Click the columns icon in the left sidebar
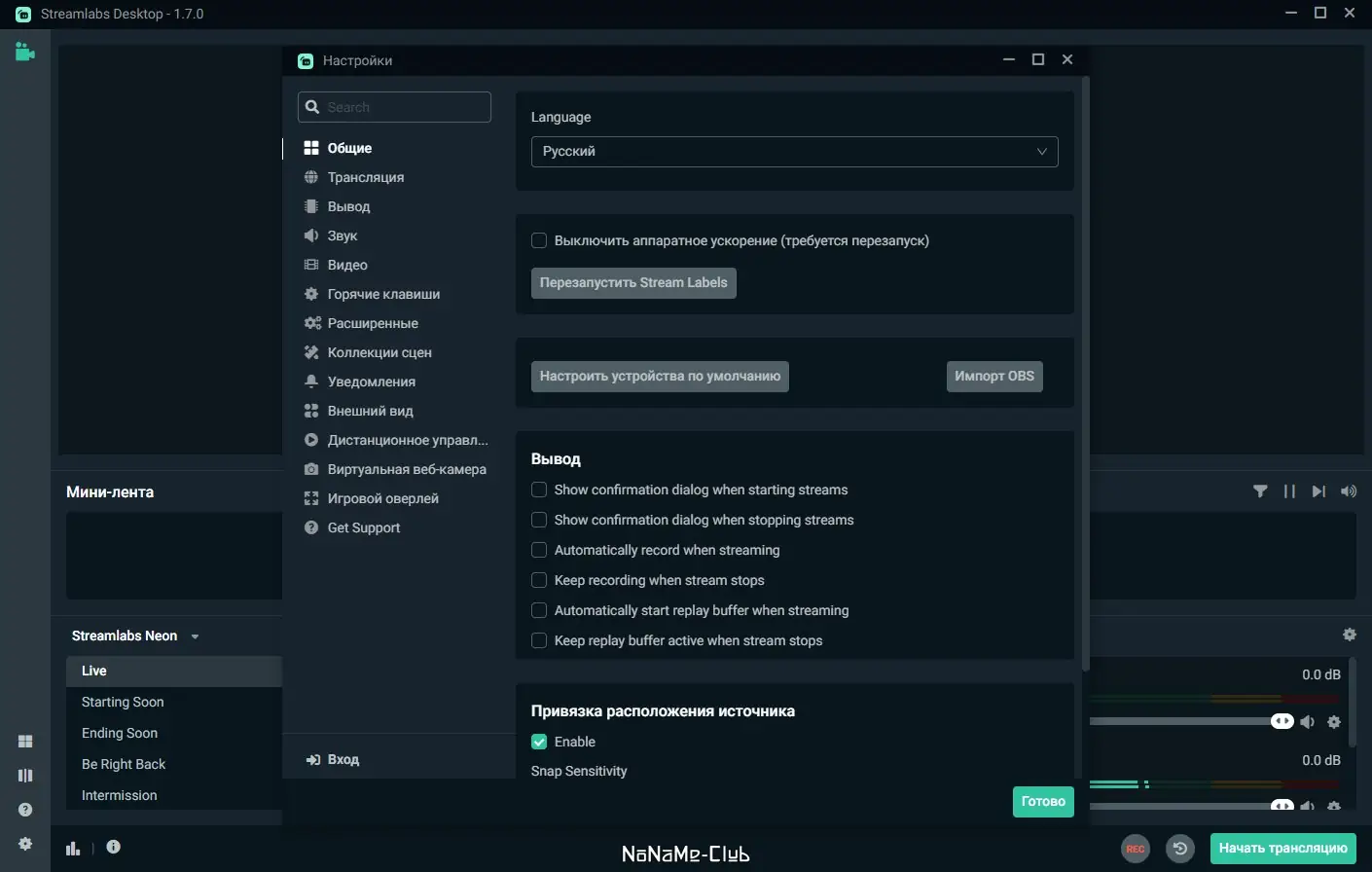The height and width of the screenshot is (872, 1372). click(25, 776)
